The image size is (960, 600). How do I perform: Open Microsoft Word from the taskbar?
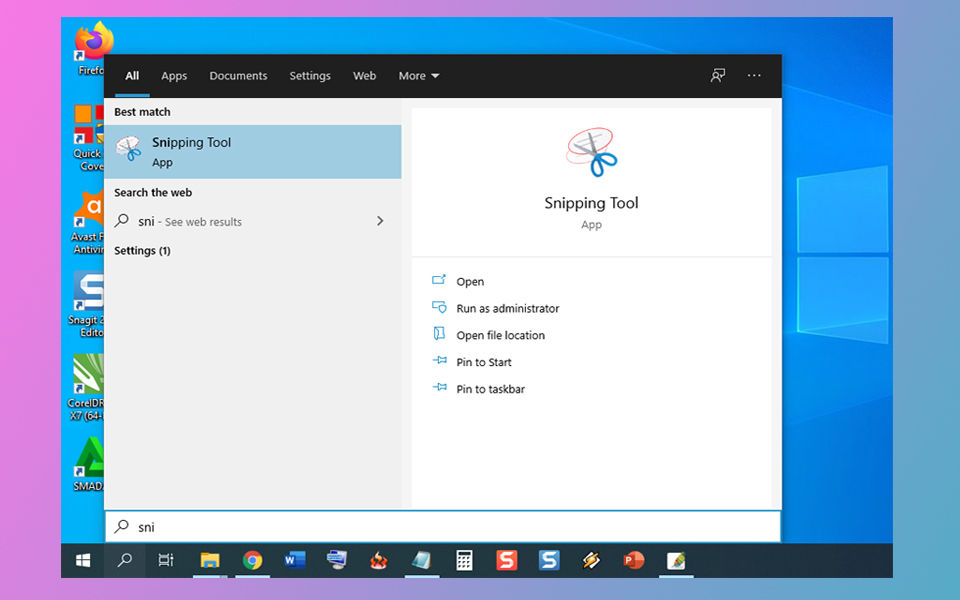tap(294, 559)
